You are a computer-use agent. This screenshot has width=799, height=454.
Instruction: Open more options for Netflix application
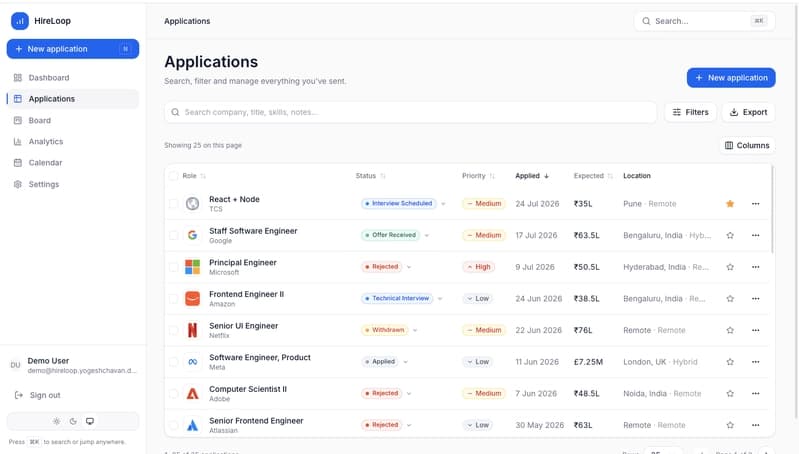coord(756,330)
